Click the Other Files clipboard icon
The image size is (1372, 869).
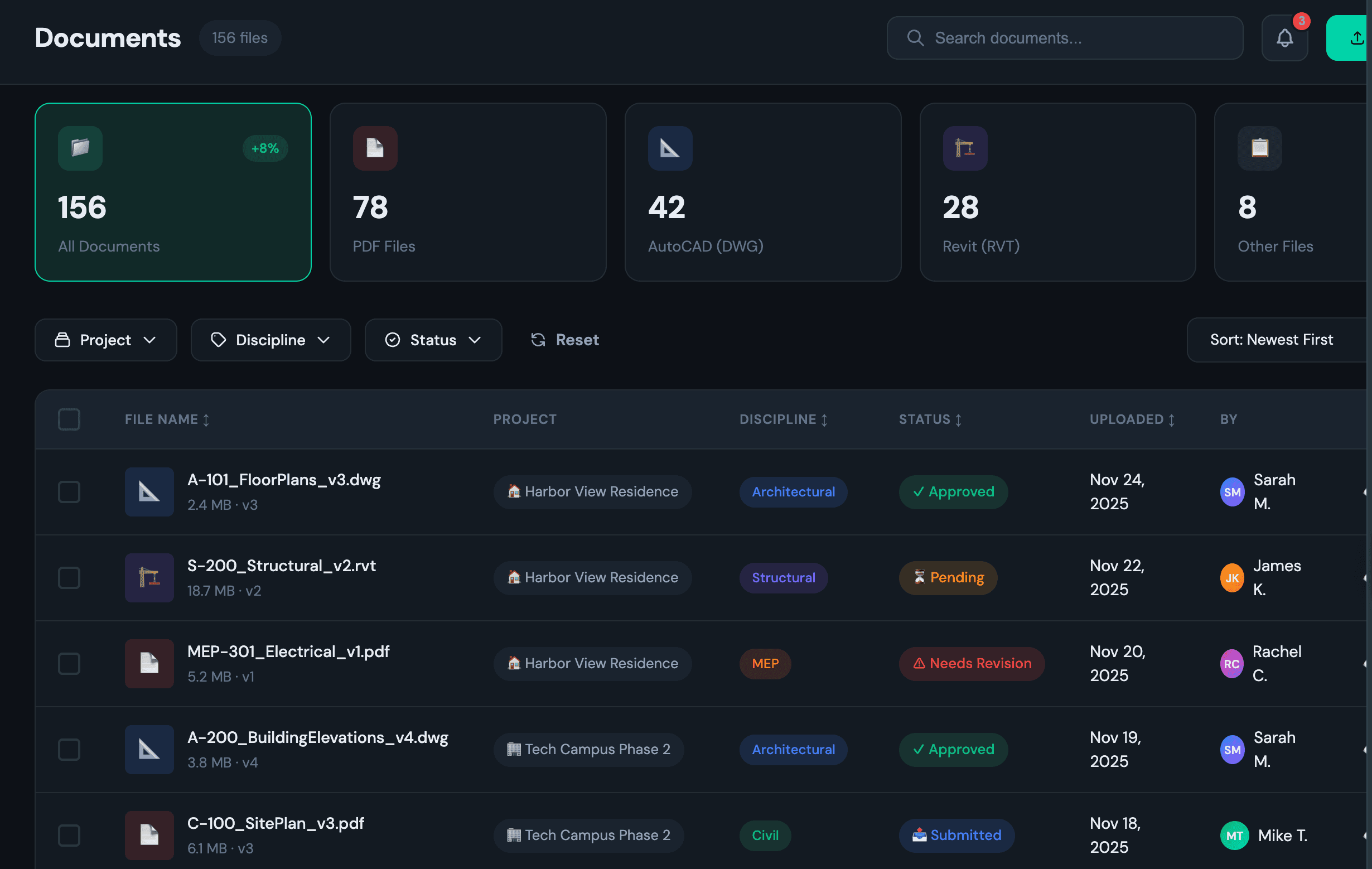coord(1259,148)
